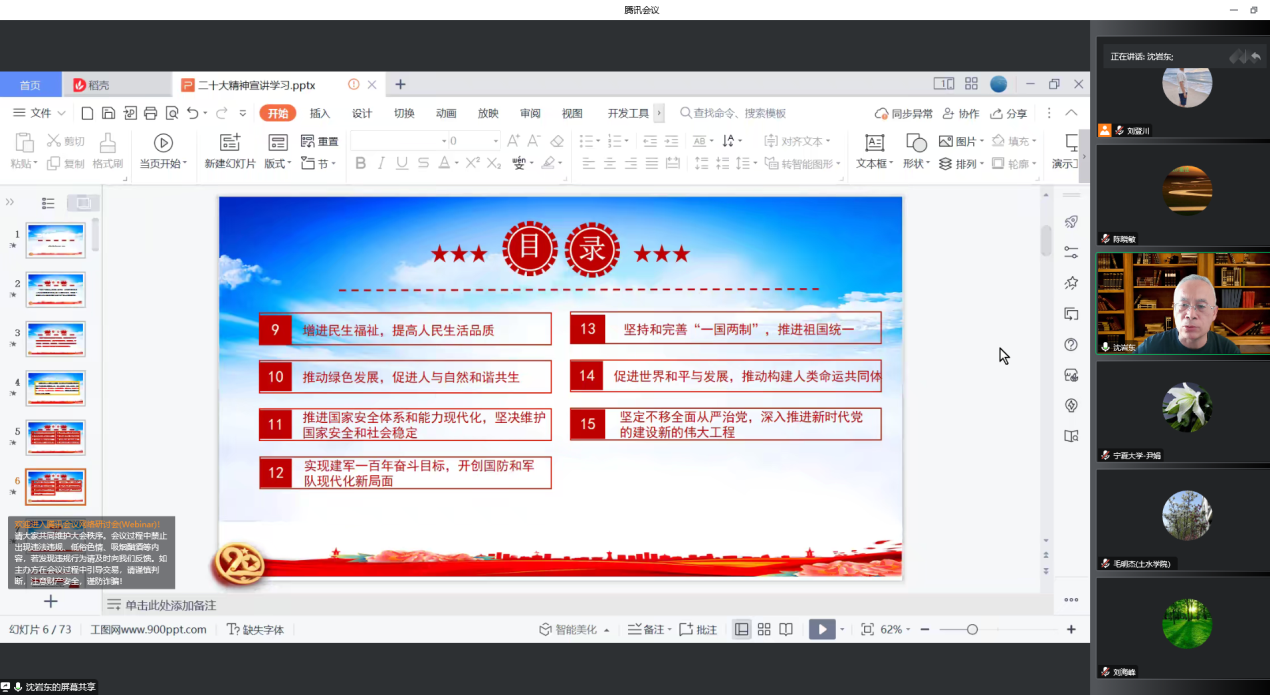Click the New Slide (新建幻灯片) icon
The width and height of the screenshot is (1270, 695).
[x=230, y=143]
